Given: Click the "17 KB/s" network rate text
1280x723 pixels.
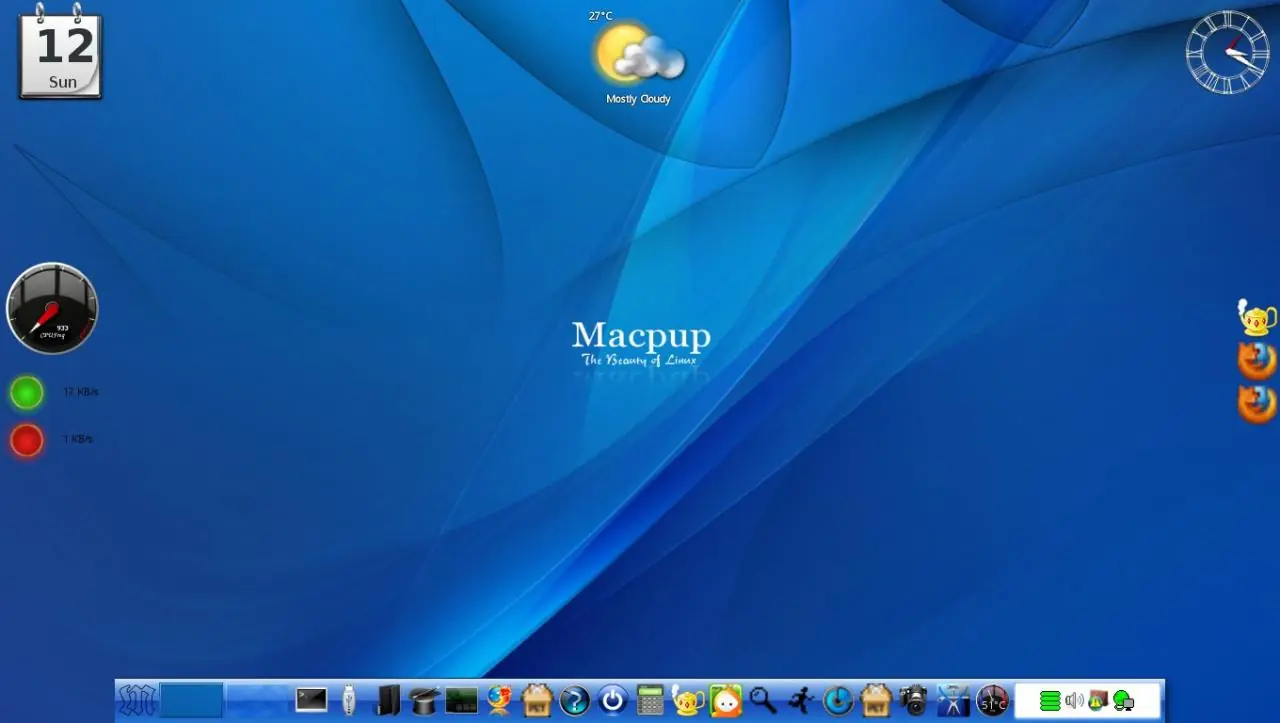Looking at the screenshot, I should pyautogui.click(x=81, y=392).
